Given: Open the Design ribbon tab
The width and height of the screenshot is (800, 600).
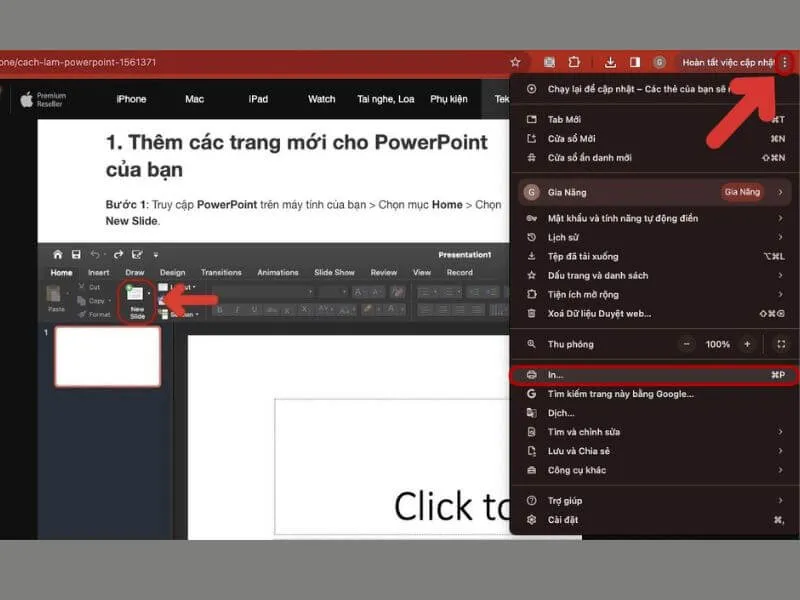Looking at the screenshot, I should coord(172,273).
